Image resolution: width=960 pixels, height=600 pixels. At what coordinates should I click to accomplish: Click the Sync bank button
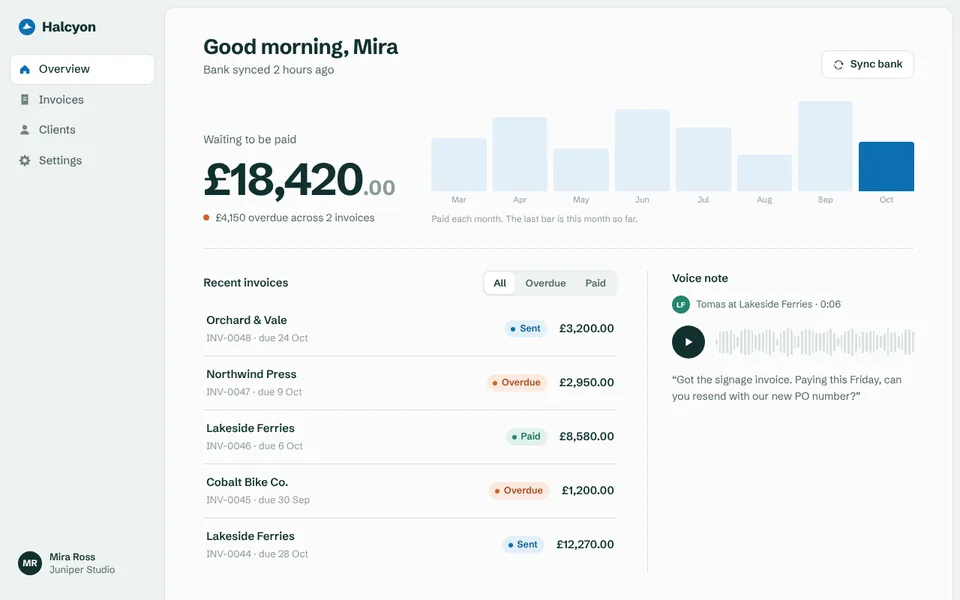click(x=867, y=64)
